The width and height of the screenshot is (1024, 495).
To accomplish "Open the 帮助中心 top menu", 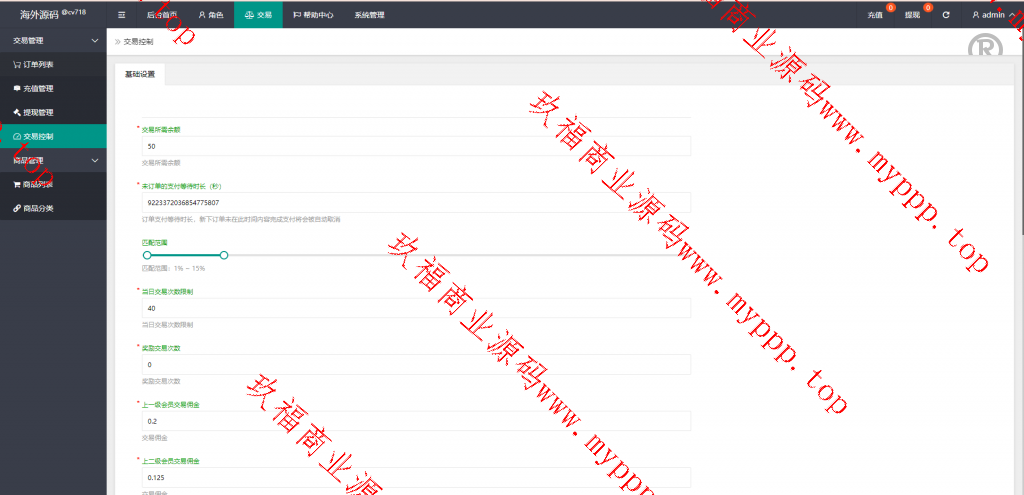I will [313, 15].
